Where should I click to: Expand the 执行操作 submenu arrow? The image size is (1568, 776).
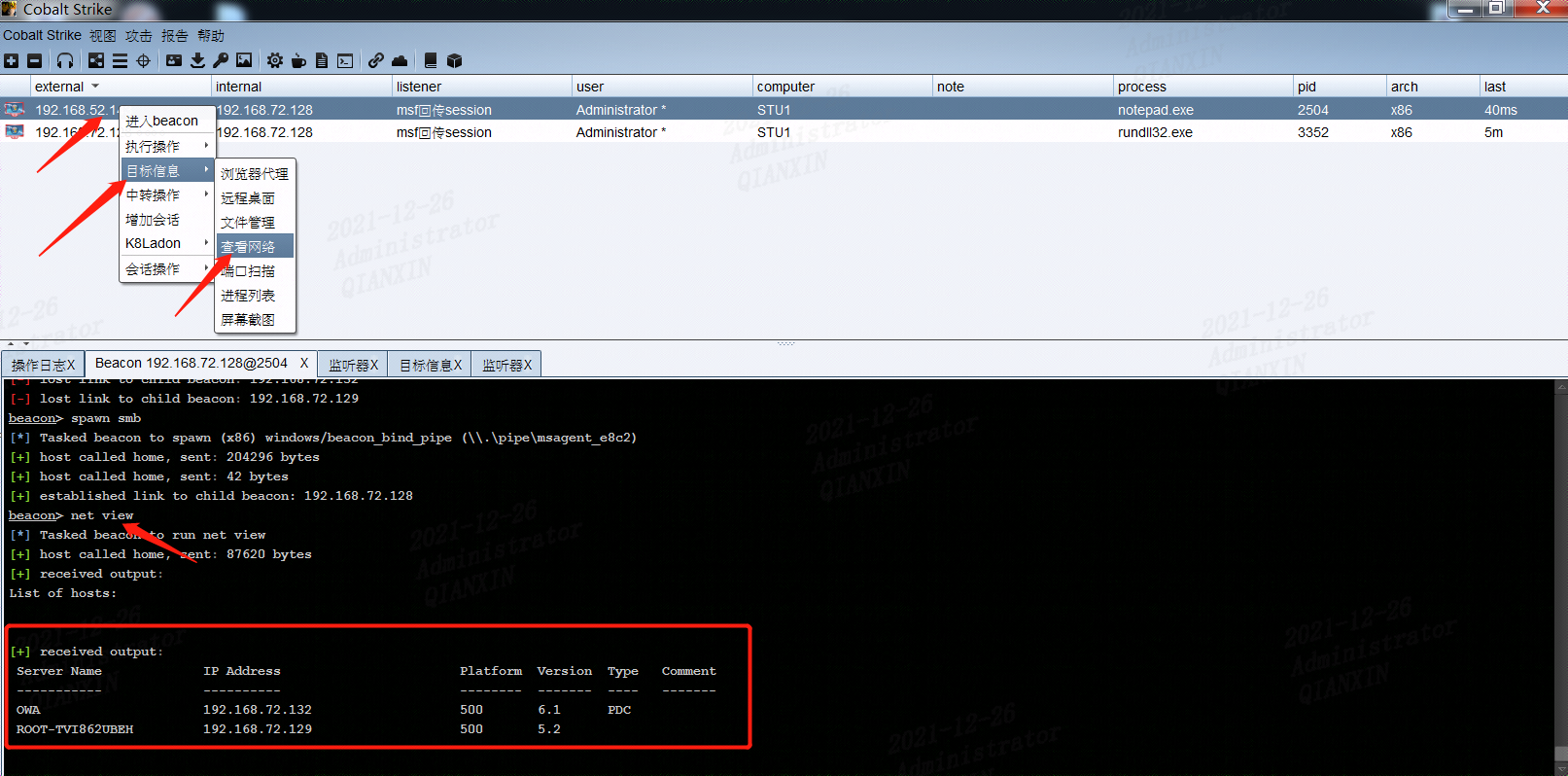pyautogui.click(x=206, y=146)
